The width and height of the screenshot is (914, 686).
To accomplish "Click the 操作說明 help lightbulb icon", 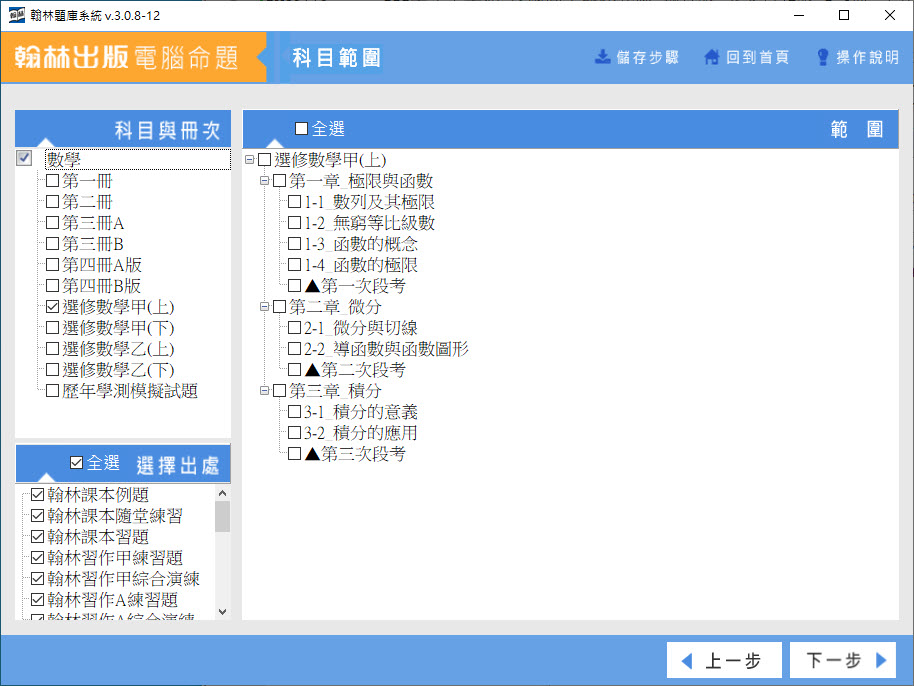I will pyautogui.click(x=823, y=57).
